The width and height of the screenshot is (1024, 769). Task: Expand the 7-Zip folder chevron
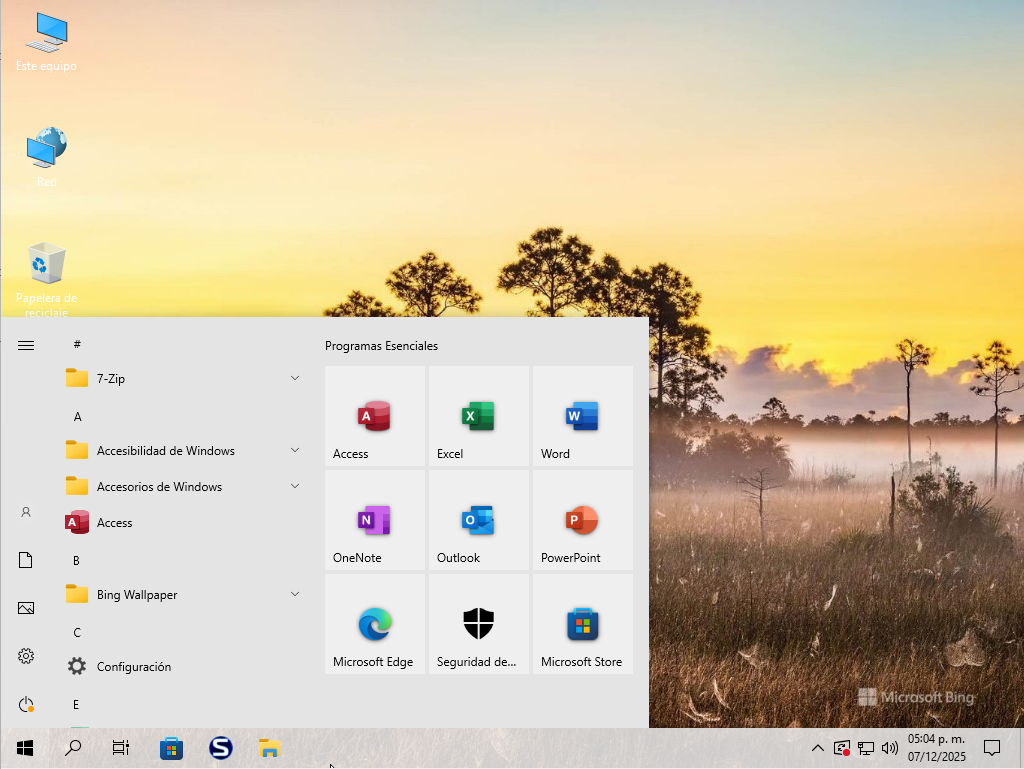pyautogui.click(x=295, y=378)
